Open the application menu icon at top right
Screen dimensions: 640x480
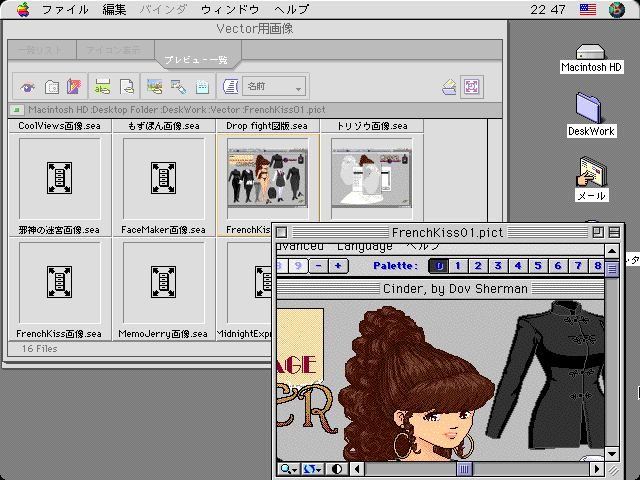coord(617,9)
